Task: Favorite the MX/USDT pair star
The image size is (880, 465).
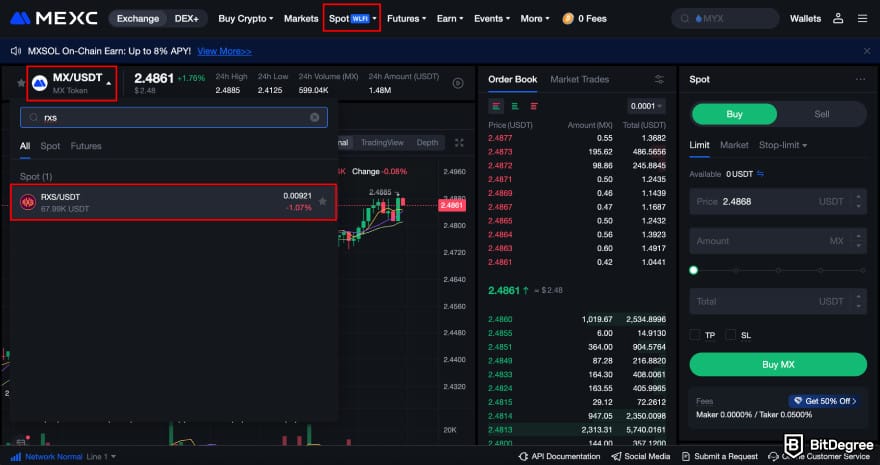Action: coord(21,83)
